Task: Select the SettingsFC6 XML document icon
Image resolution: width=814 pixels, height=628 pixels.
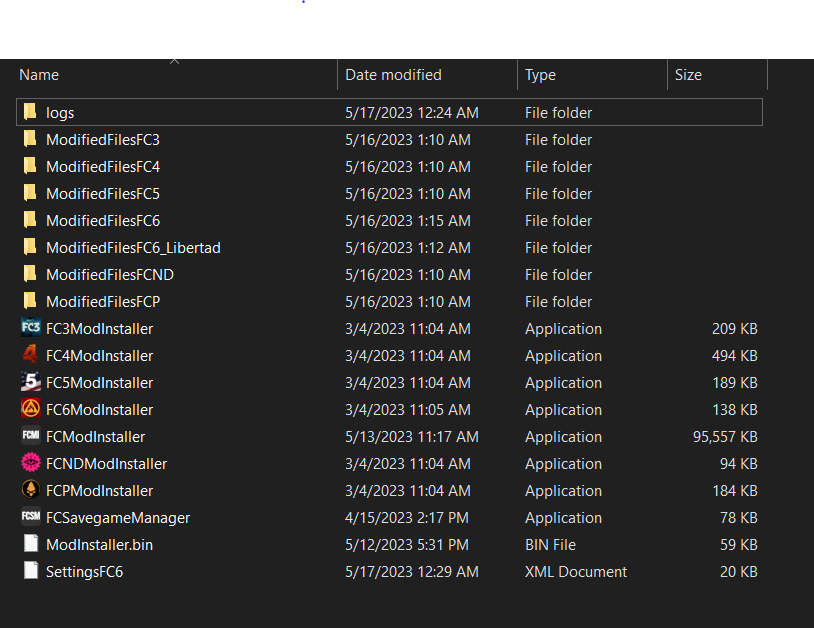Action: click(x=30, y=571)
